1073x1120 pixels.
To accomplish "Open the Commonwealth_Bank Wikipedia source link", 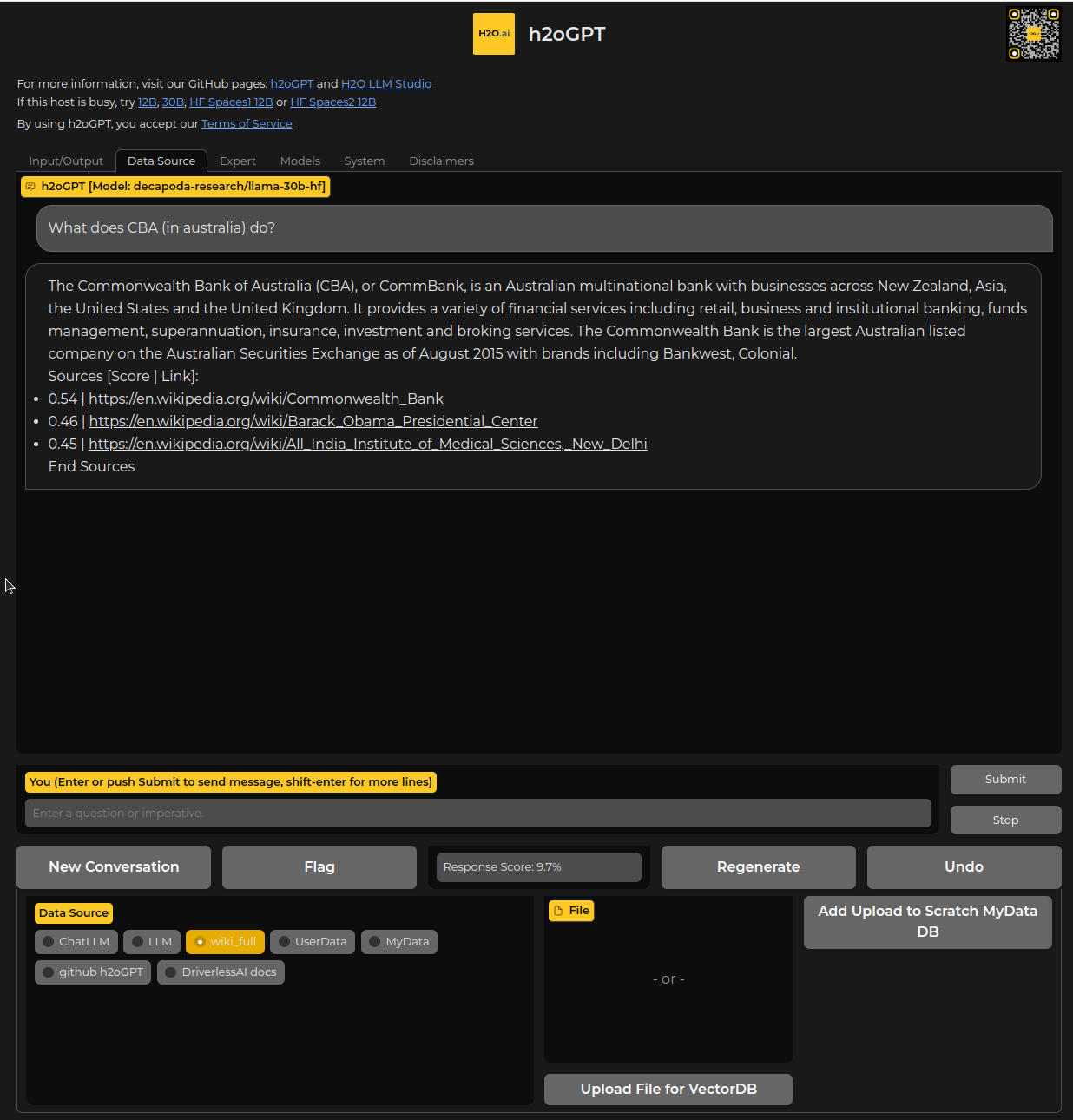I will pos(266,399).
